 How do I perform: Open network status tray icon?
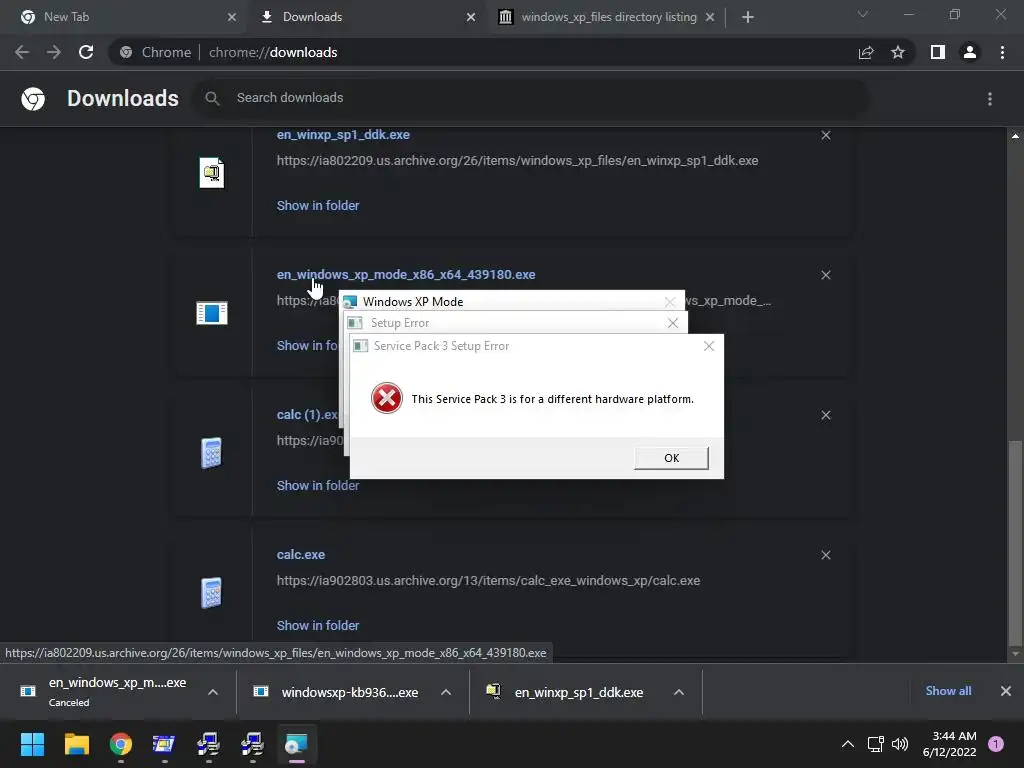click(875, 744)
